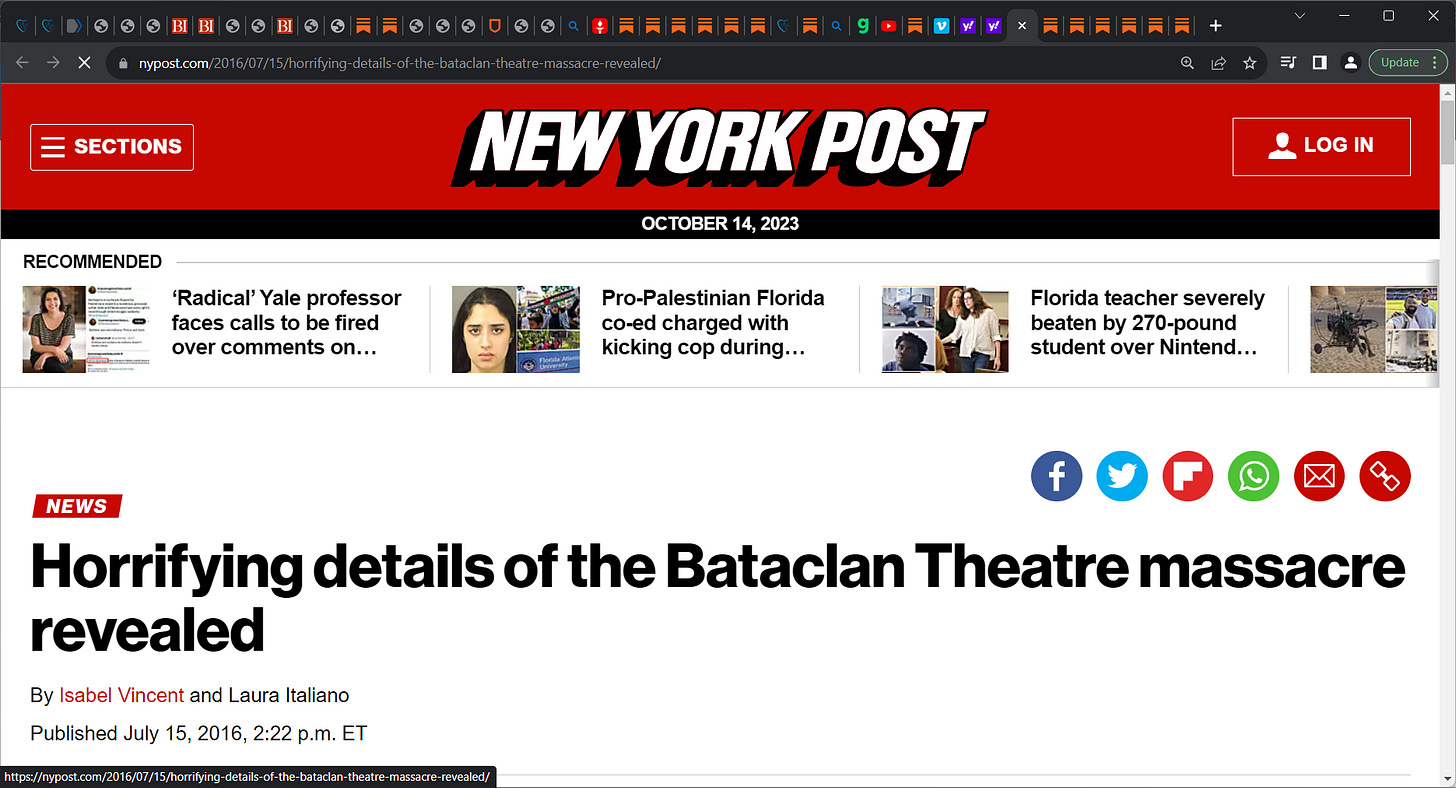Close the current active tab
The image size is (1456, 788).
pos(1021,26)
